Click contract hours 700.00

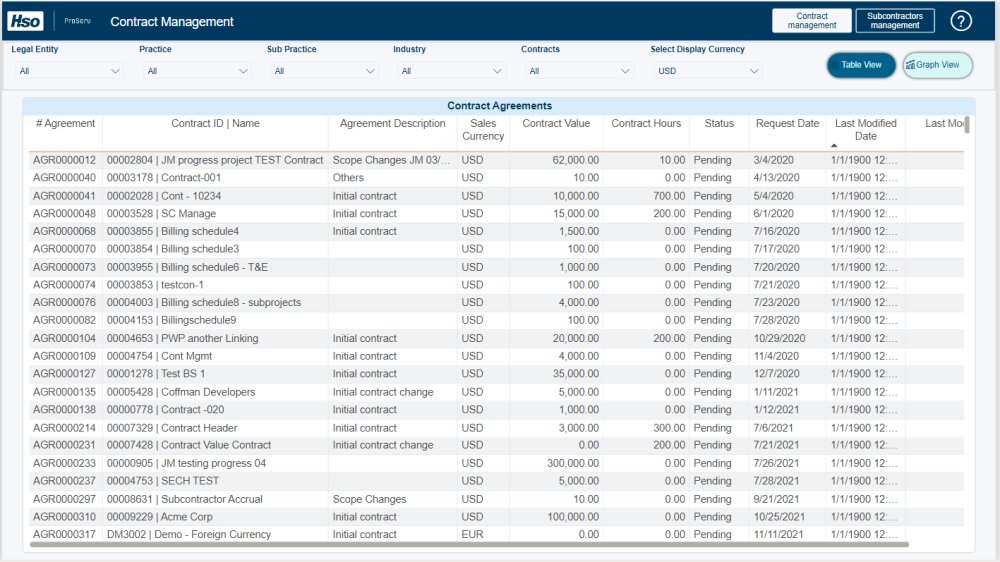pyautogui.click(x=669, y=196)
